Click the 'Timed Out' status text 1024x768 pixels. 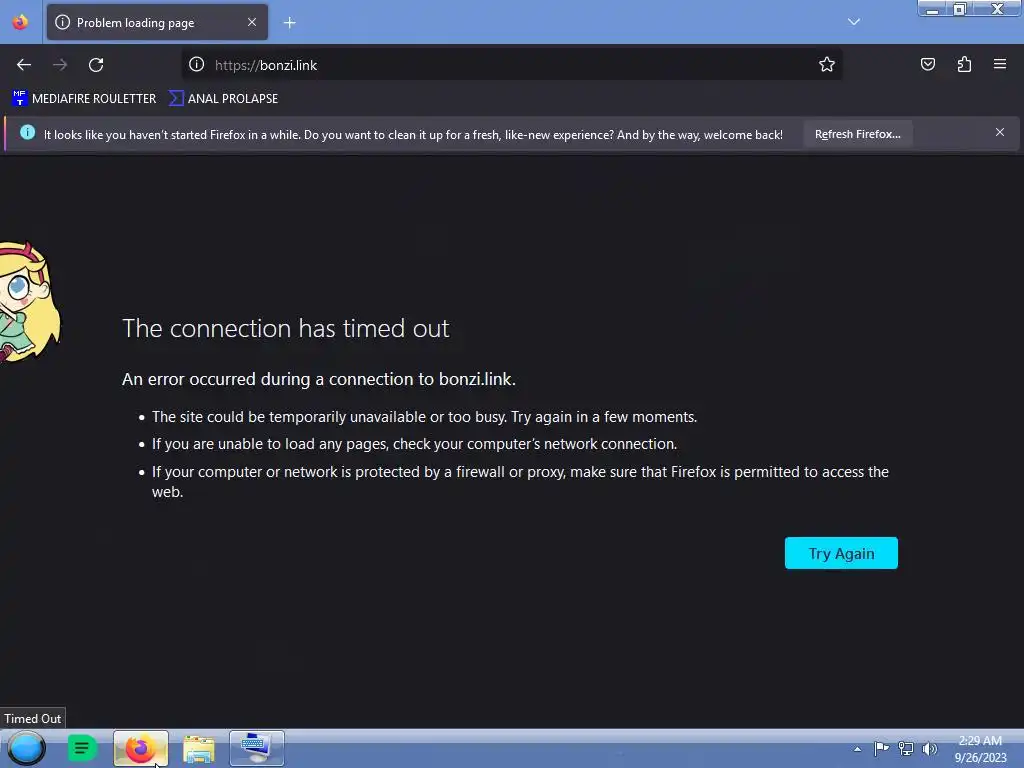33,718
